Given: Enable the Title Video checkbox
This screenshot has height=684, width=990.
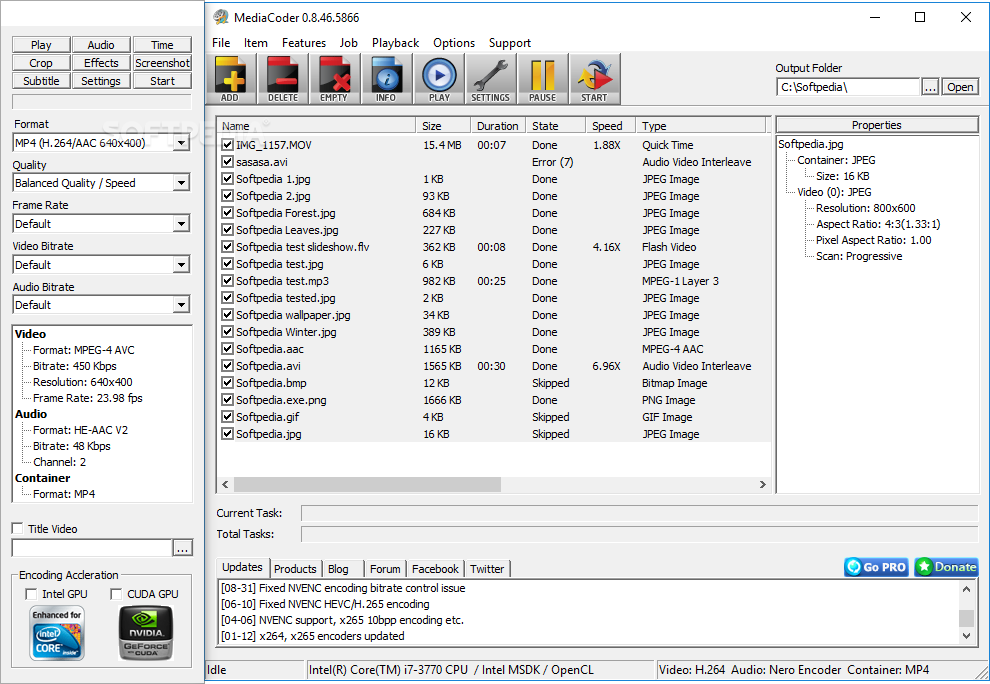Looking at the screenshot, I should pyautogui.click(x=18, y=529).
